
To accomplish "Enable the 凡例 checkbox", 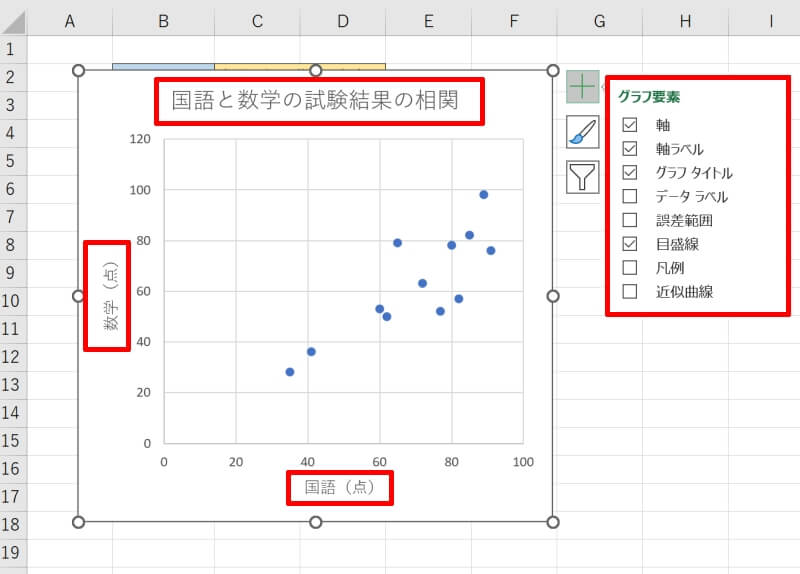I will pyautogui.click(x=630, y=267).
